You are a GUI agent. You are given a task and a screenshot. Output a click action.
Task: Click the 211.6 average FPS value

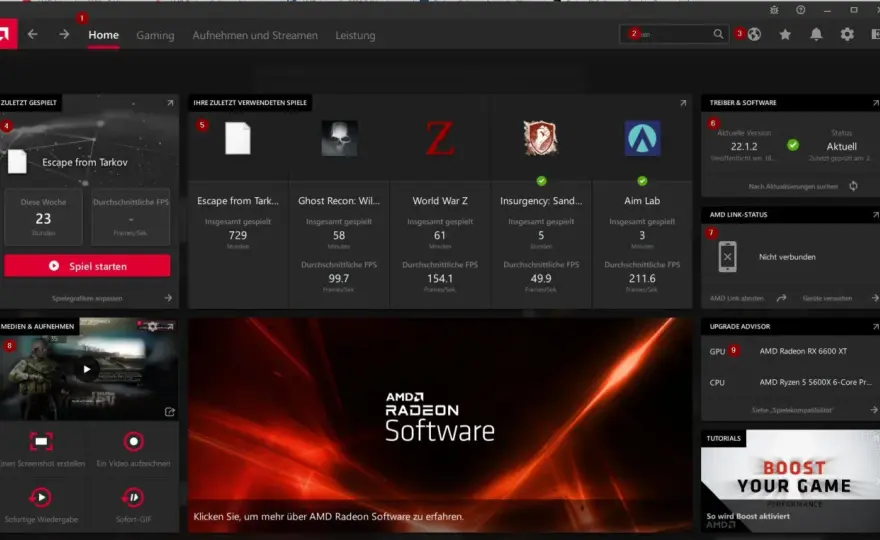(642, 278)
